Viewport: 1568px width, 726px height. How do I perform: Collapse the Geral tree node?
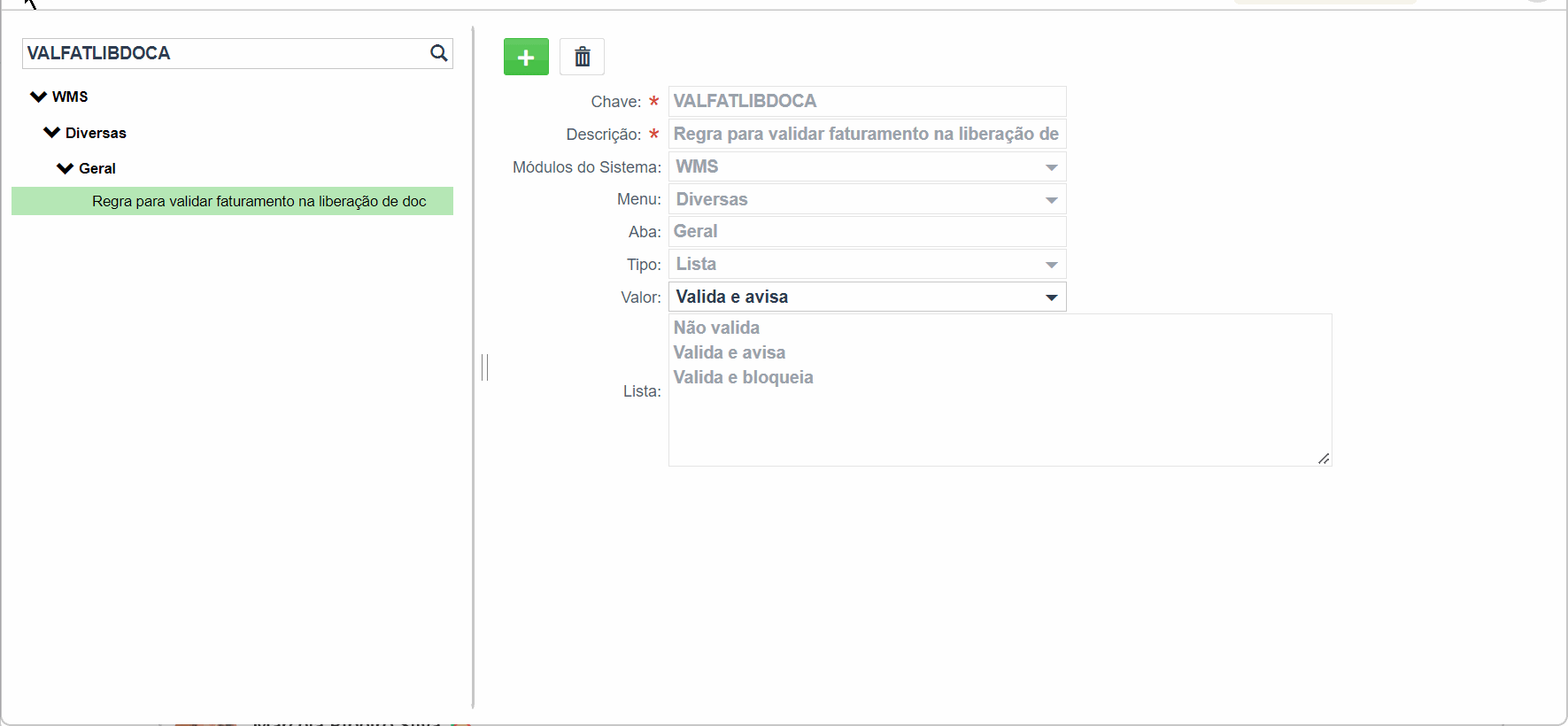(65, 168)
